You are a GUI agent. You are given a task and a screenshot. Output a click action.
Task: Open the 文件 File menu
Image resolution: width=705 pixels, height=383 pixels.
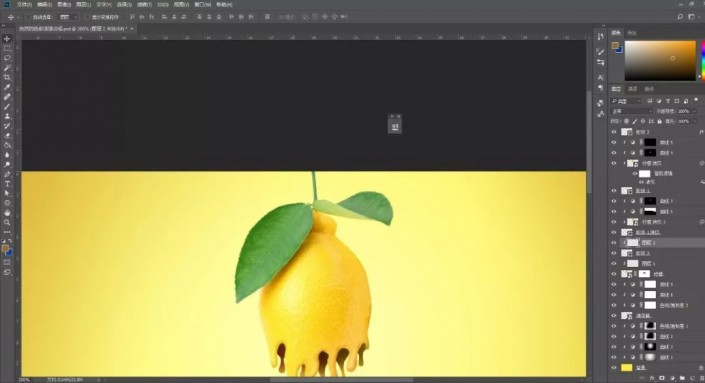24,4
